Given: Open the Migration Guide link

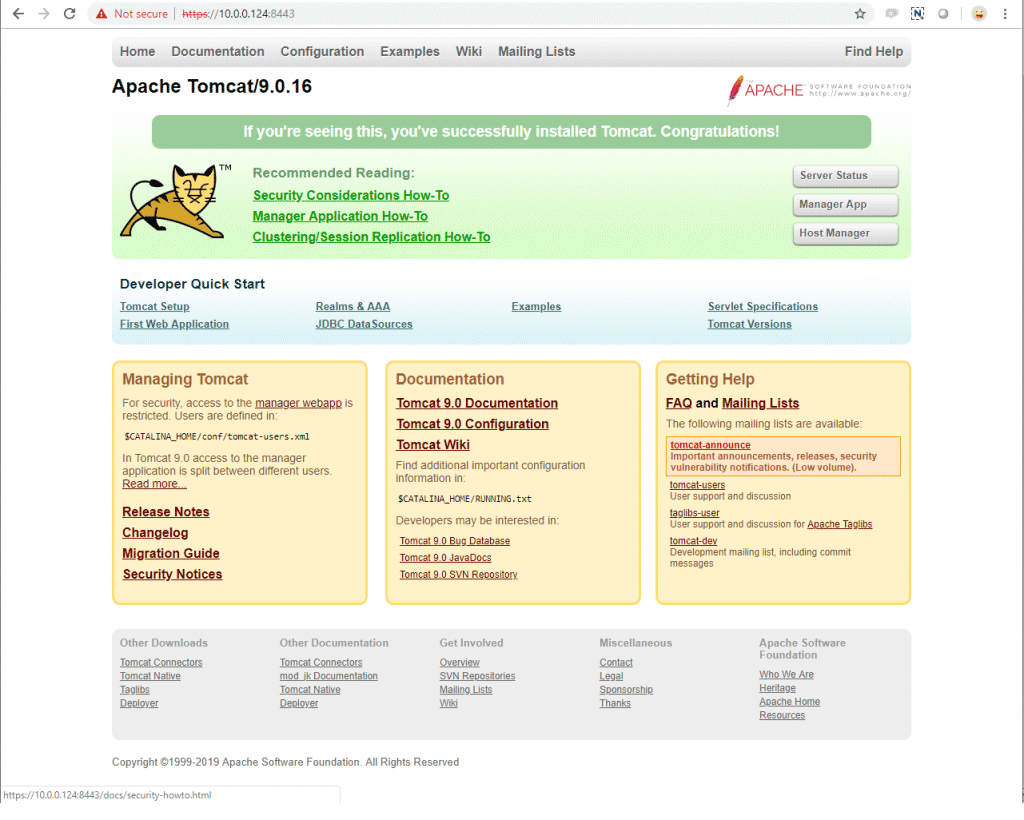Looking at the screenshot, I should click(170, 554).
